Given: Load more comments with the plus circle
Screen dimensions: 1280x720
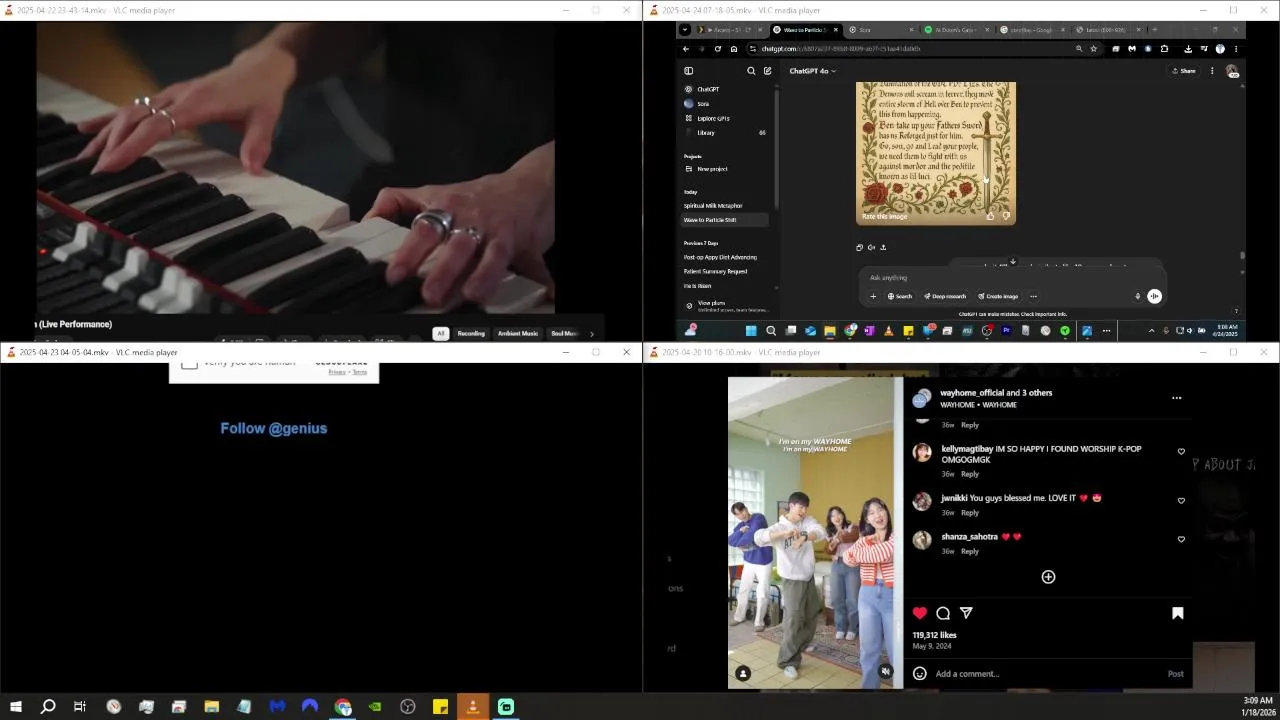Looking at the screenshot, I should (1048, 577).
